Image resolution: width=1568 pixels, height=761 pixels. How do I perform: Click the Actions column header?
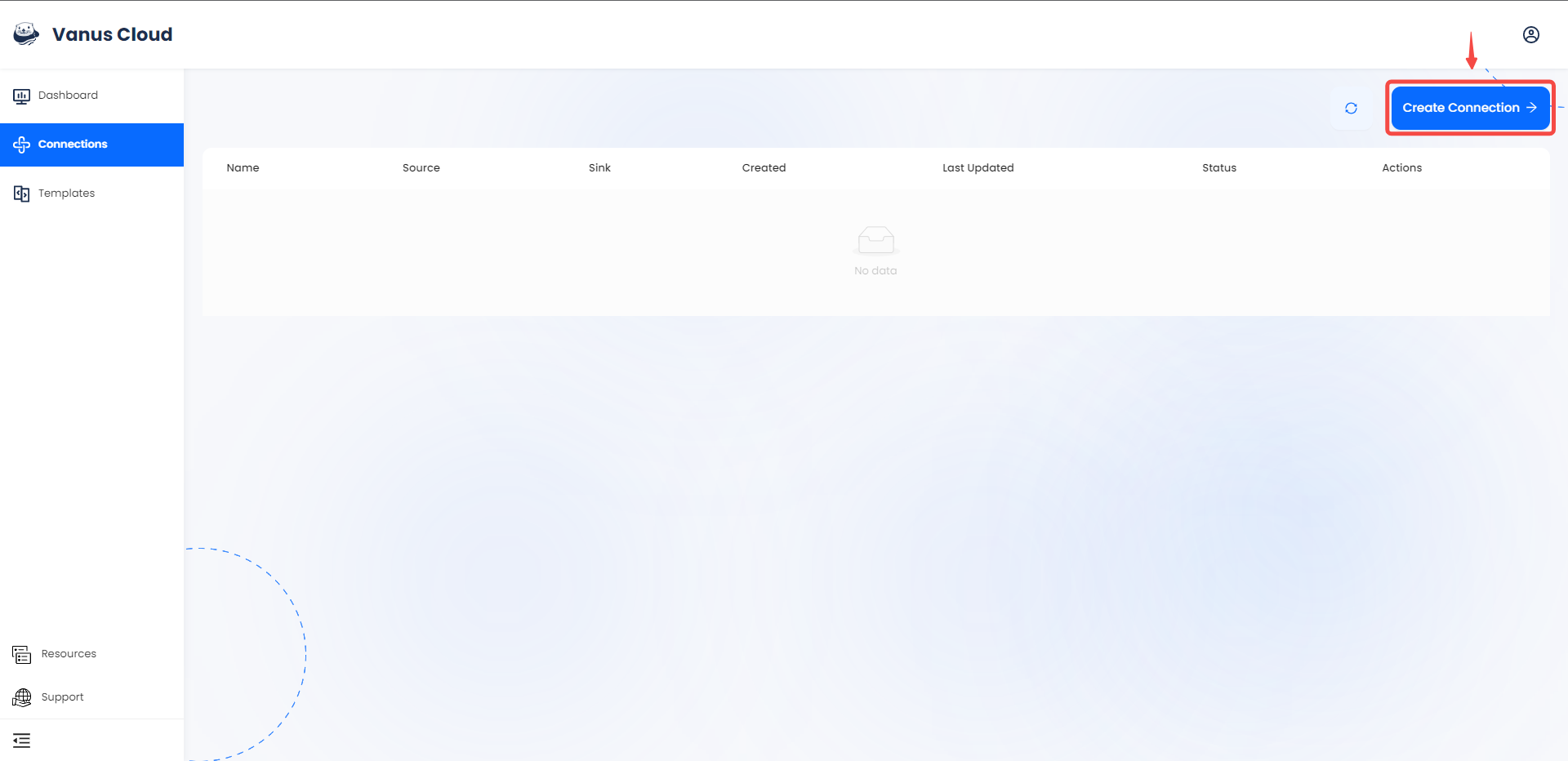tap(1402, 167)
